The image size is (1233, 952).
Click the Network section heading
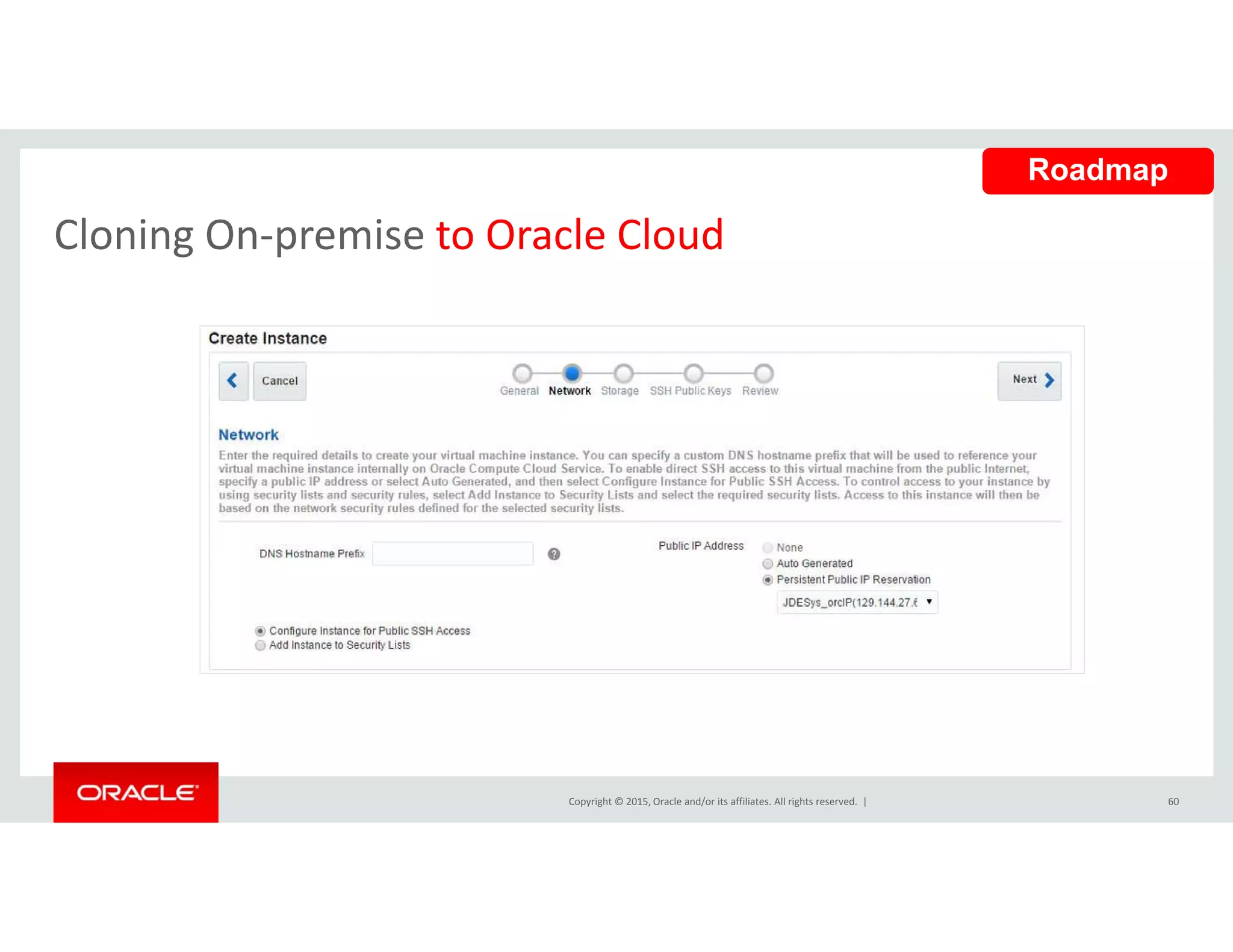248,435
